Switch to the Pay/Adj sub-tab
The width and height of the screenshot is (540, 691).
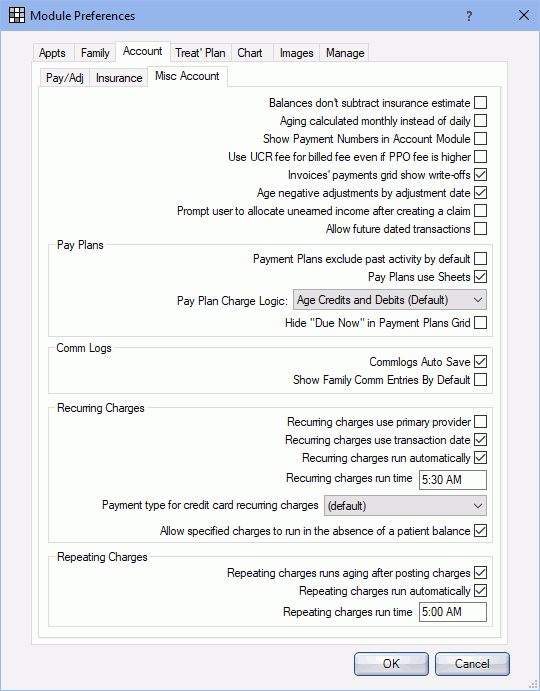point(64,78)
